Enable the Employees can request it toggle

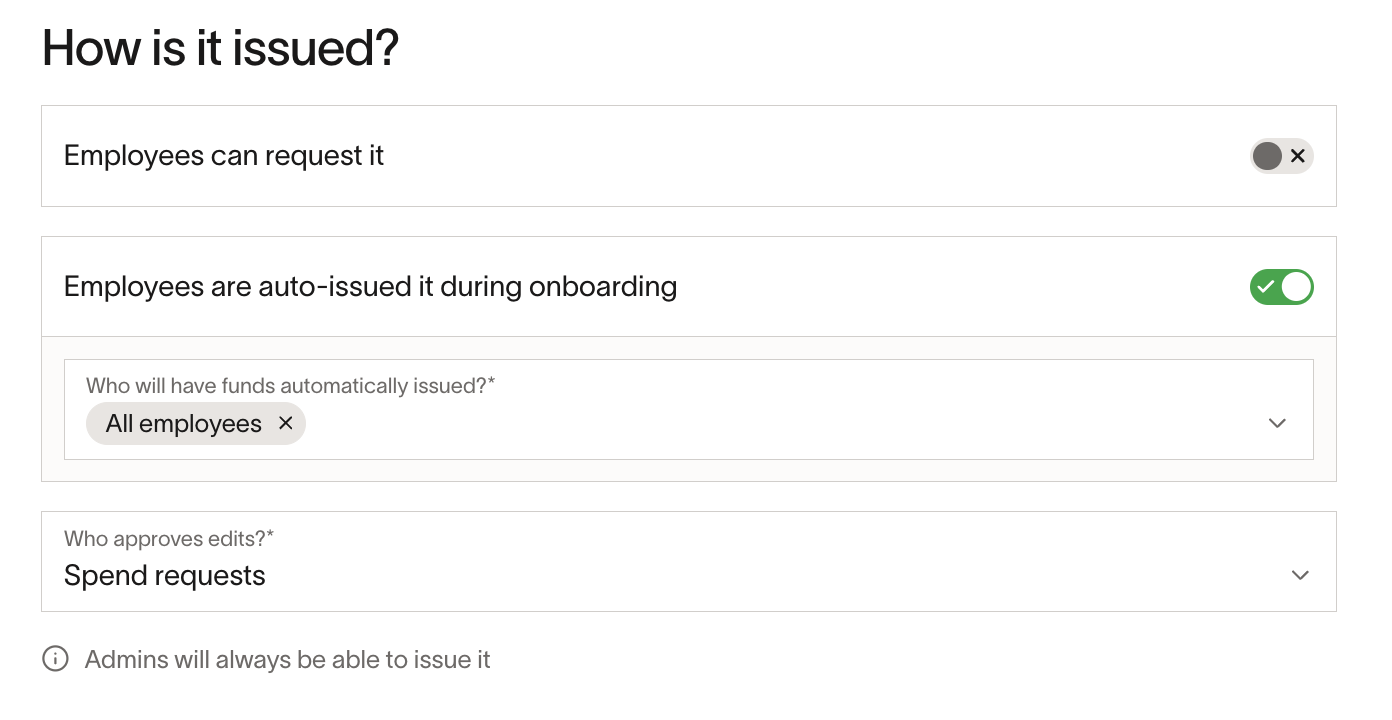(x=1281, y=156)
